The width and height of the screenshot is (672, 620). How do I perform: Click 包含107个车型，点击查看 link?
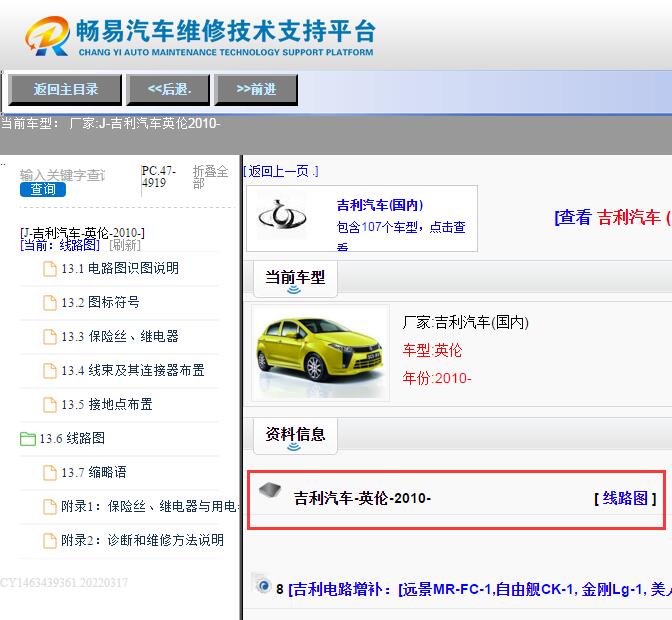[x=401, y=235]
